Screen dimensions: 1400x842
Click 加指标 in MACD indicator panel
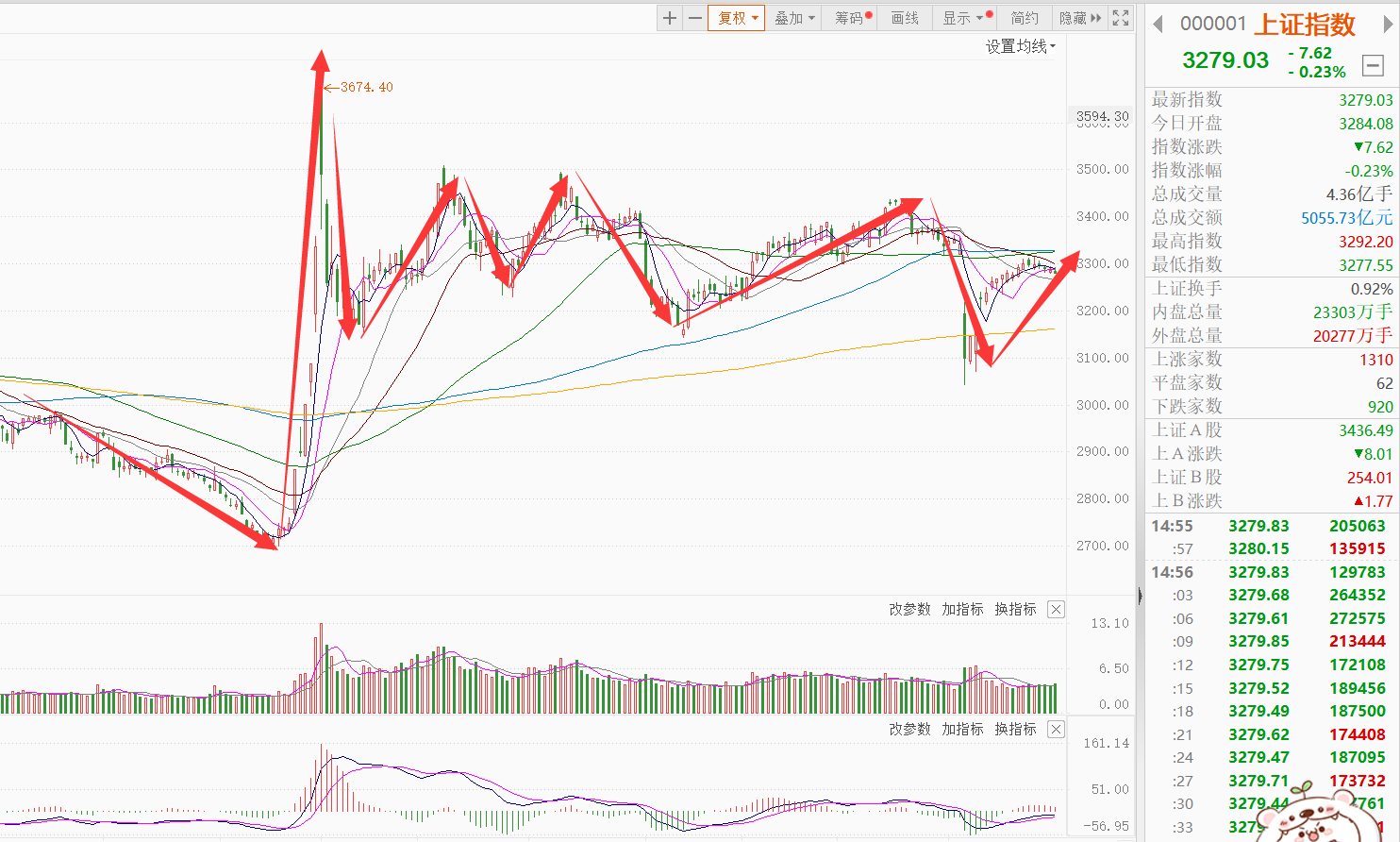point(962,729)
